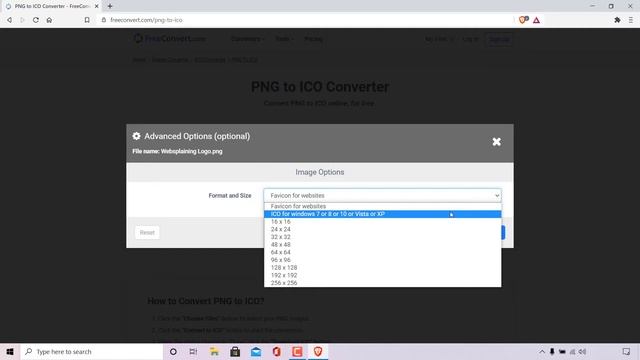Select the 16 x 16 size option
Image resolution: width=640 pixels, height=360 pixels.
pos(382,222)
